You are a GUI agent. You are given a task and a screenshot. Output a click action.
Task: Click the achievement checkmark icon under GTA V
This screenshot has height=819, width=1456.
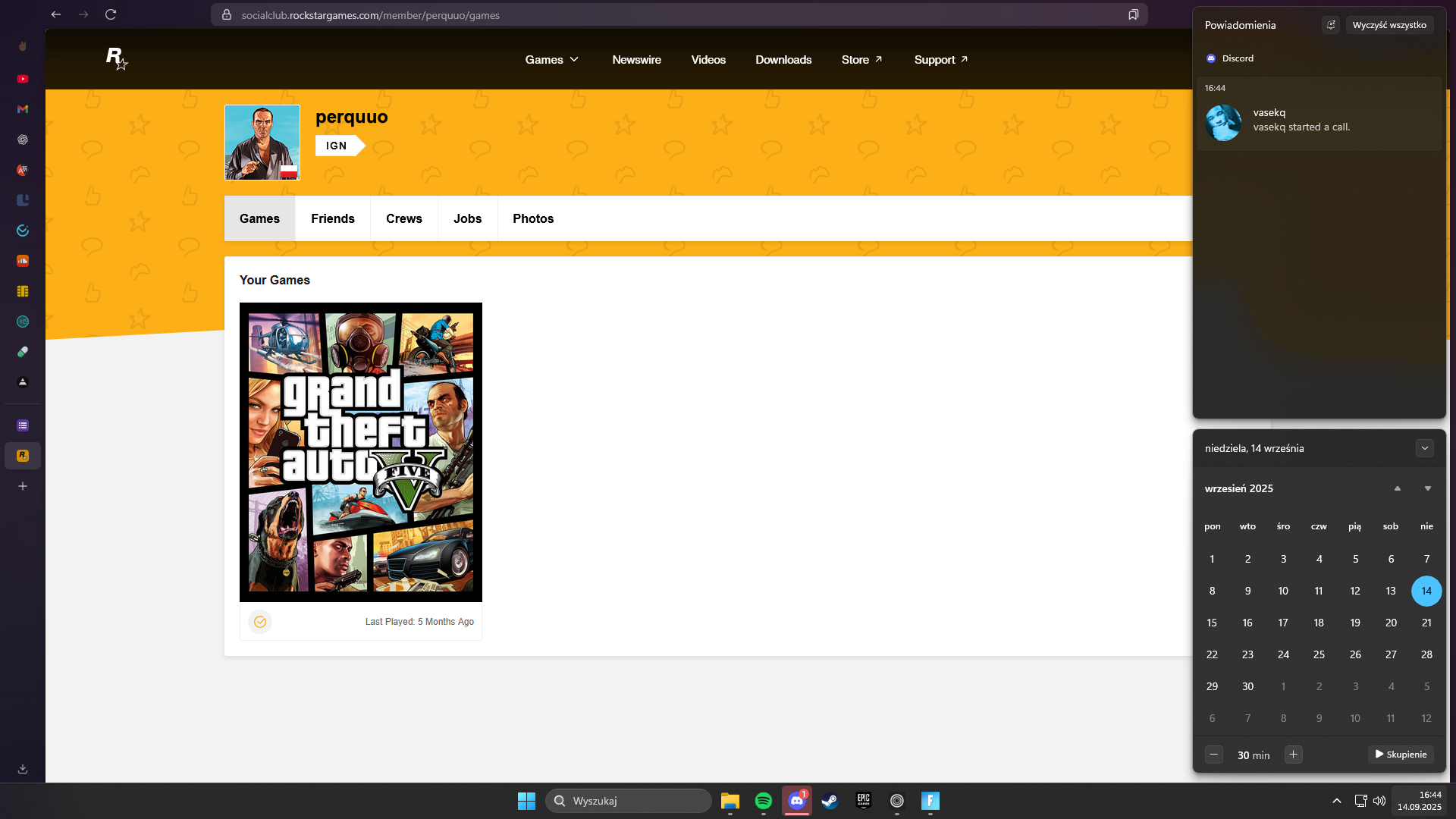pos(260,622)
